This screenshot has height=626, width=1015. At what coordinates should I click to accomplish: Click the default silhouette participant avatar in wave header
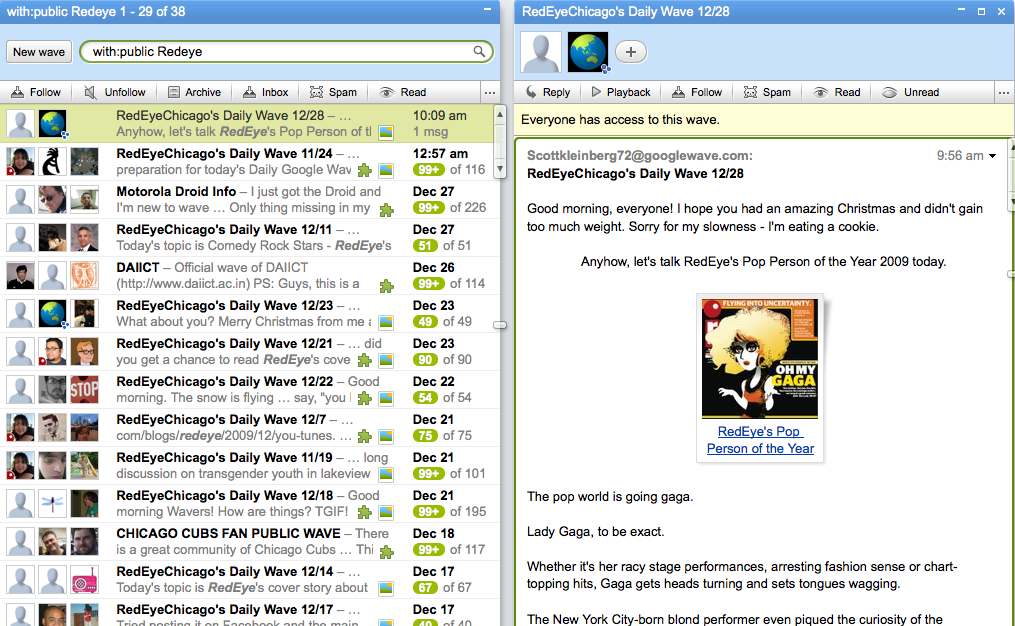(541, 52)
